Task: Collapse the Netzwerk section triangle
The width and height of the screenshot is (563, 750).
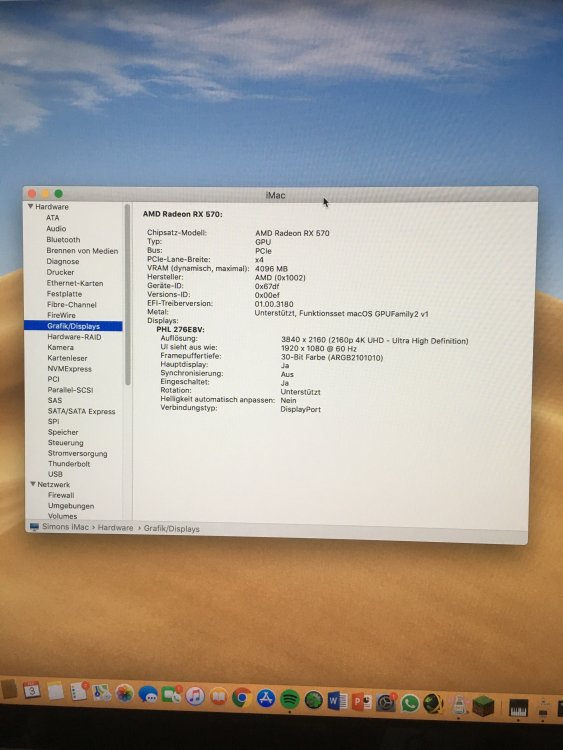Action: [x=33, y=484]
